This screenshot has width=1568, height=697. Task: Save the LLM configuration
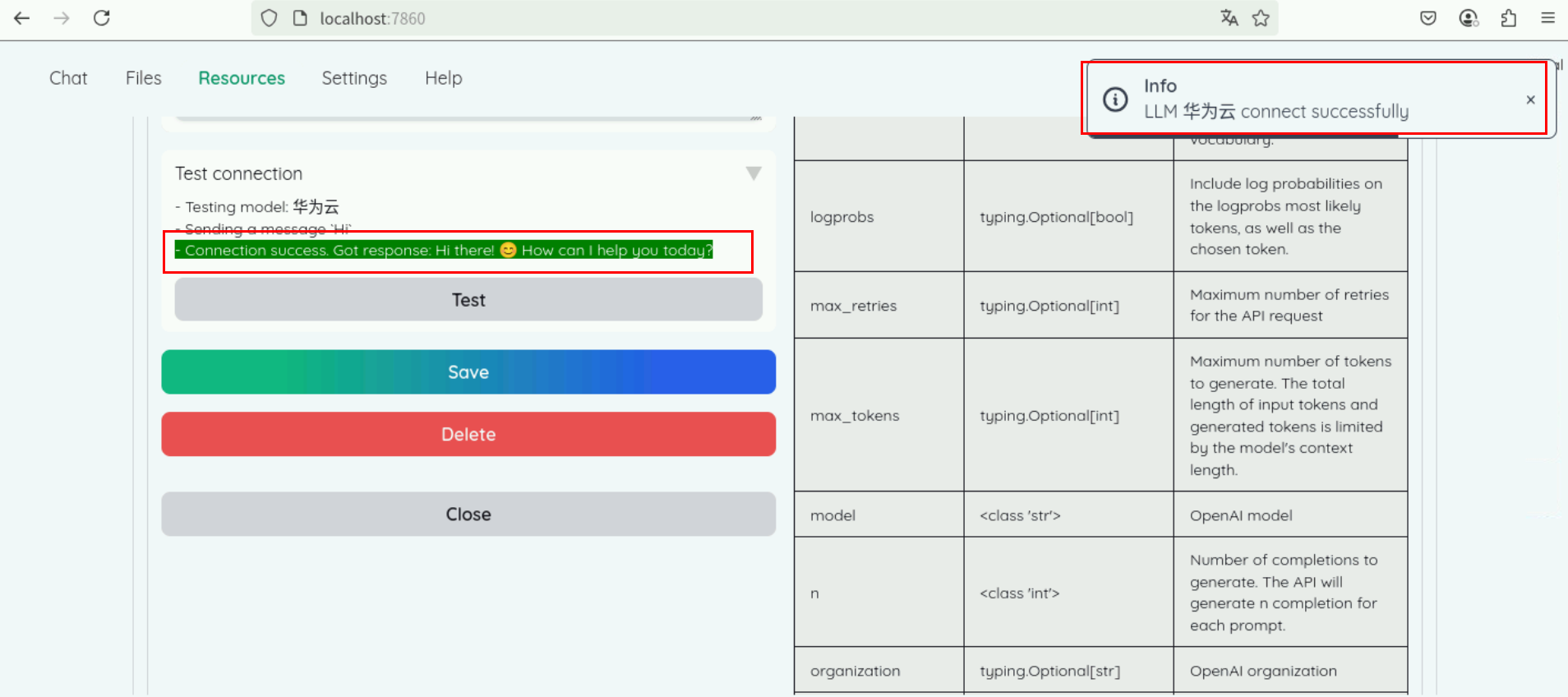(468, 372)
